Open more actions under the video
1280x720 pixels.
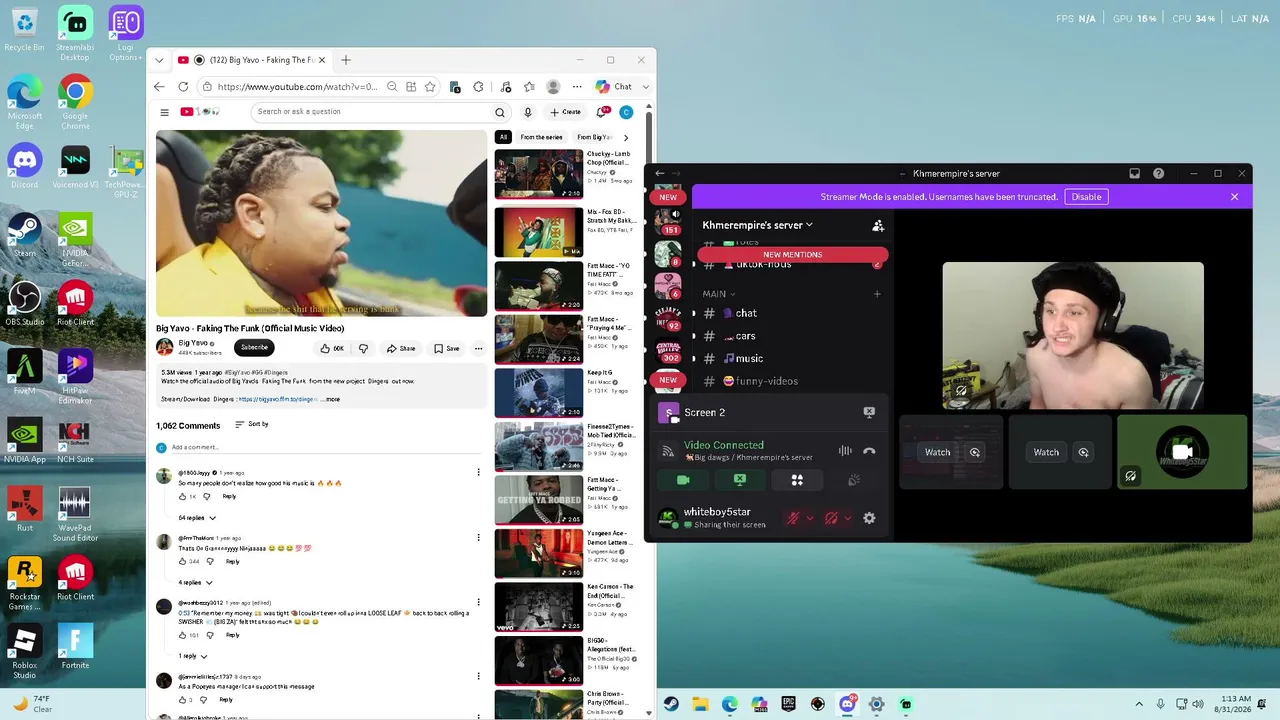tap(478, 348)
